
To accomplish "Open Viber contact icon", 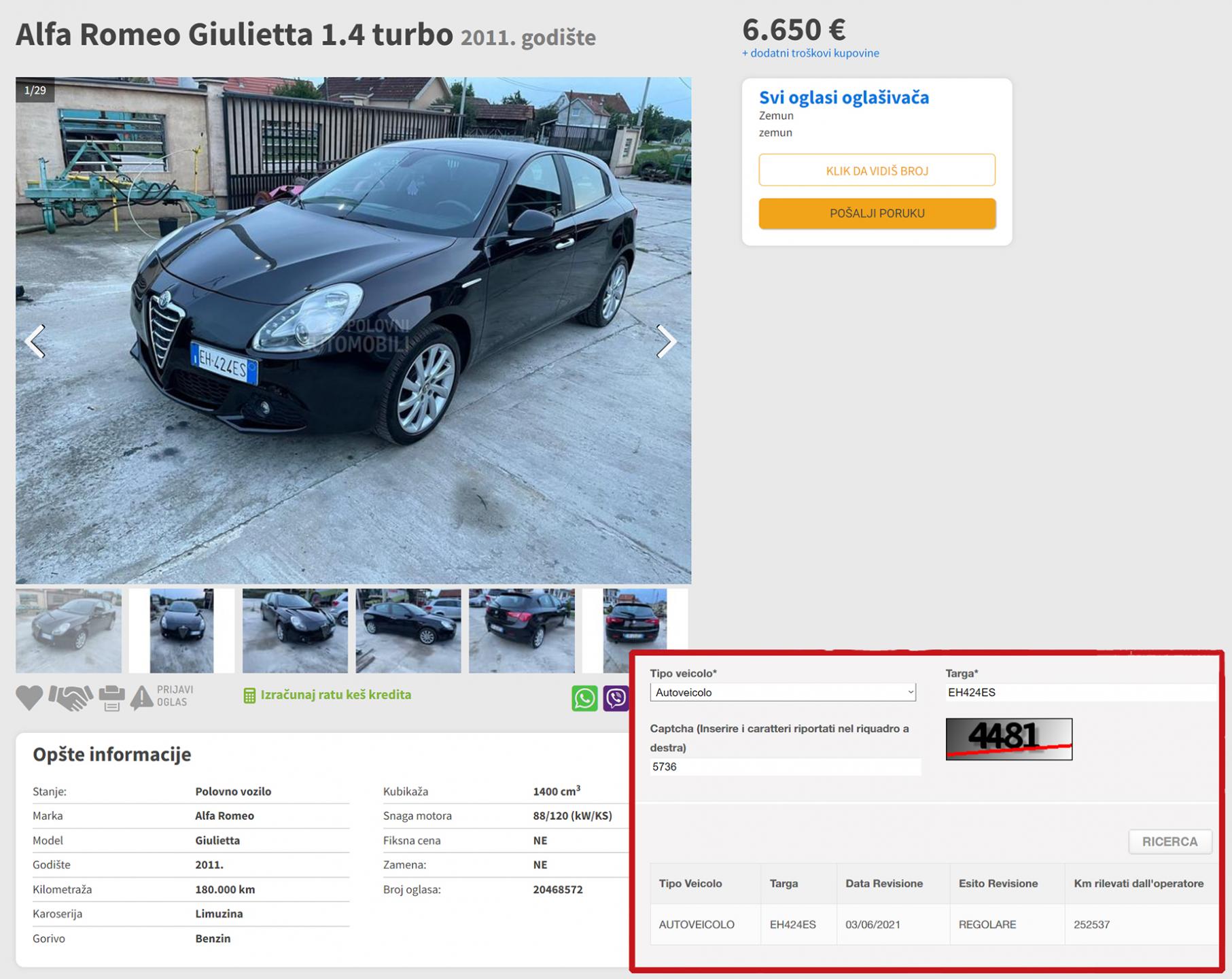I will [616, 698].
